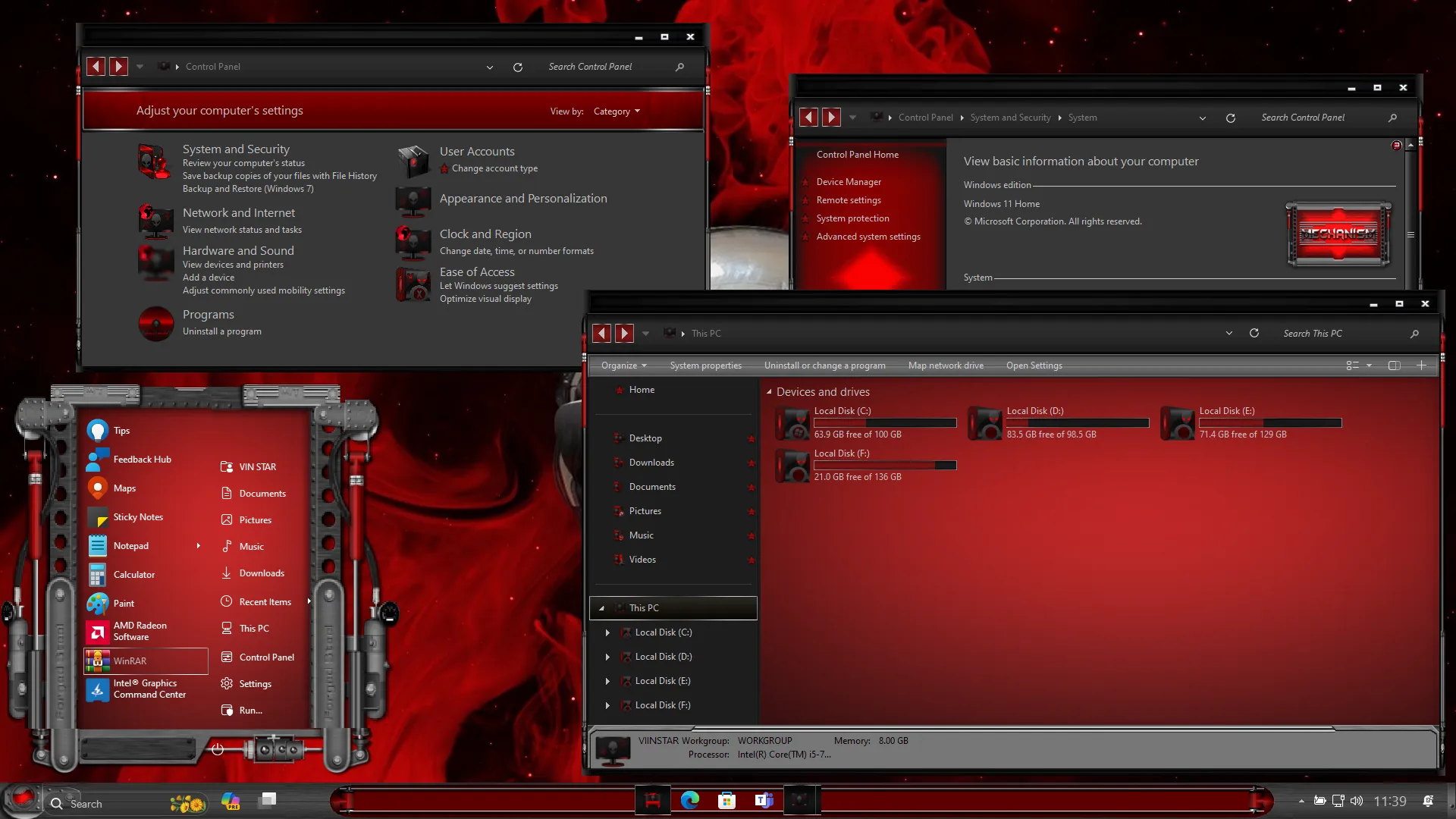1456x819 pixels.
Task: Go forward in the System window
Action: (x=832, y=118)
